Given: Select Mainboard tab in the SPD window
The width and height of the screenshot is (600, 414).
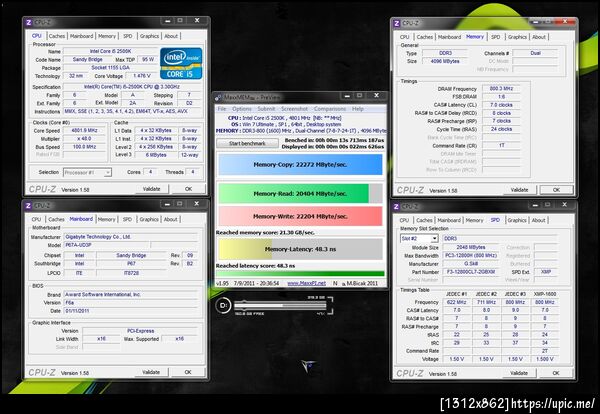Looking at the screenshot, I should click(x=449, y=220).
